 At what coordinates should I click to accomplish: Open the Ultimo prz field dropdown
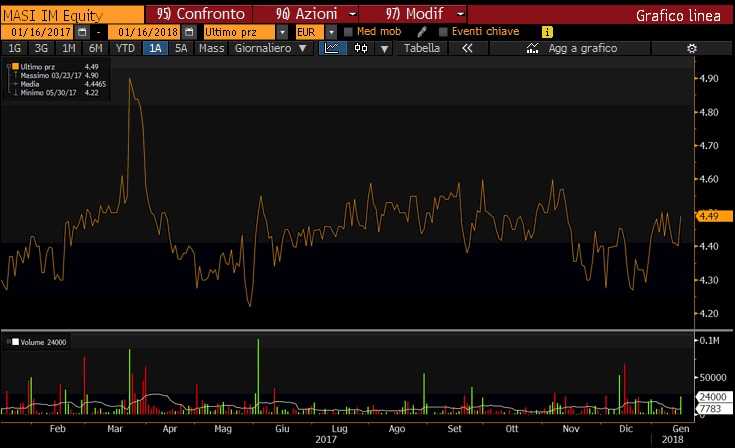point(282,32)
